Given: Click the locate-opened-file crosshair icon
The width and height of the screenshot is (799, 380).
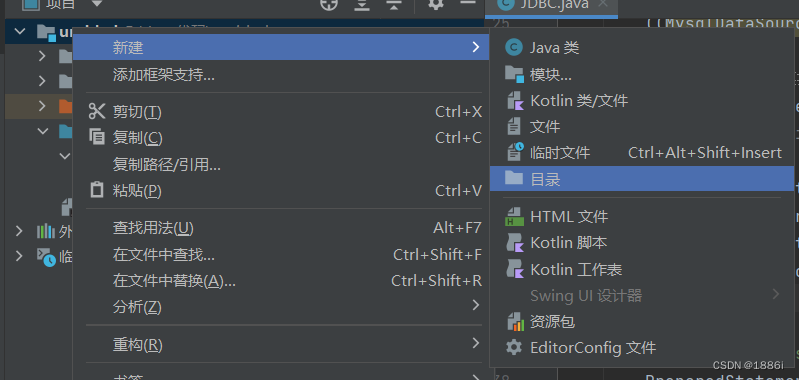Looking at the screenshot, I should coord(329,4).
